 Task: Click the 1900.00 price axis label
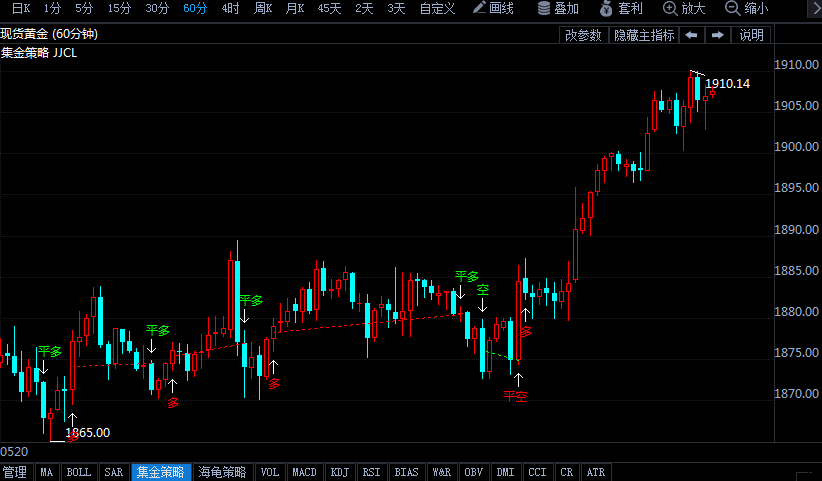coord(796,147)
